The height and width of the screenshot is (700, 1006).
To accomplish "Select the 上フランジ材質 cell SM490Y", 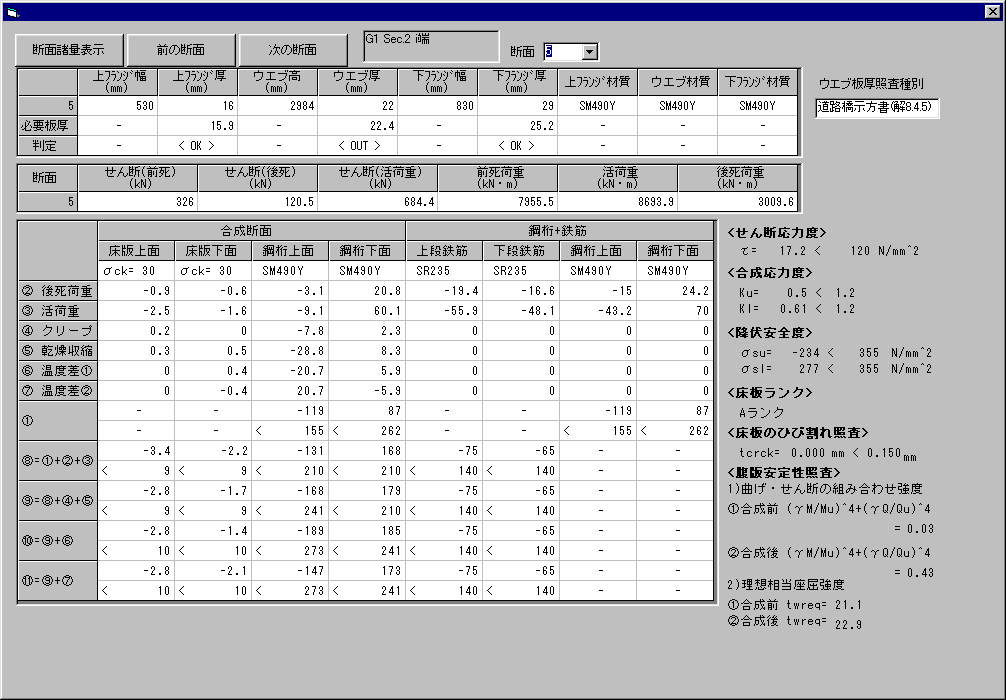I will tap(598, 106).
